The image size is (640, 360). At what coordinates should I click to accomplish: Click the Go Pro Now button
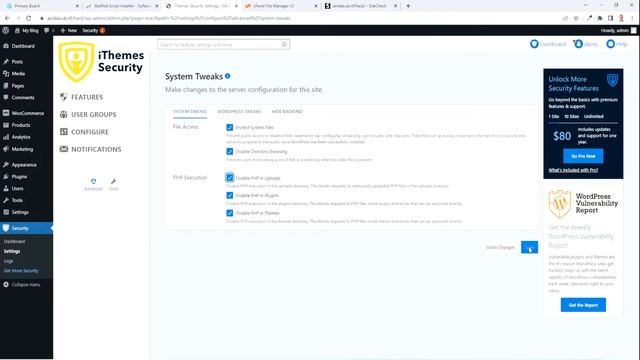pyautogui.click(x=583, y=156)
